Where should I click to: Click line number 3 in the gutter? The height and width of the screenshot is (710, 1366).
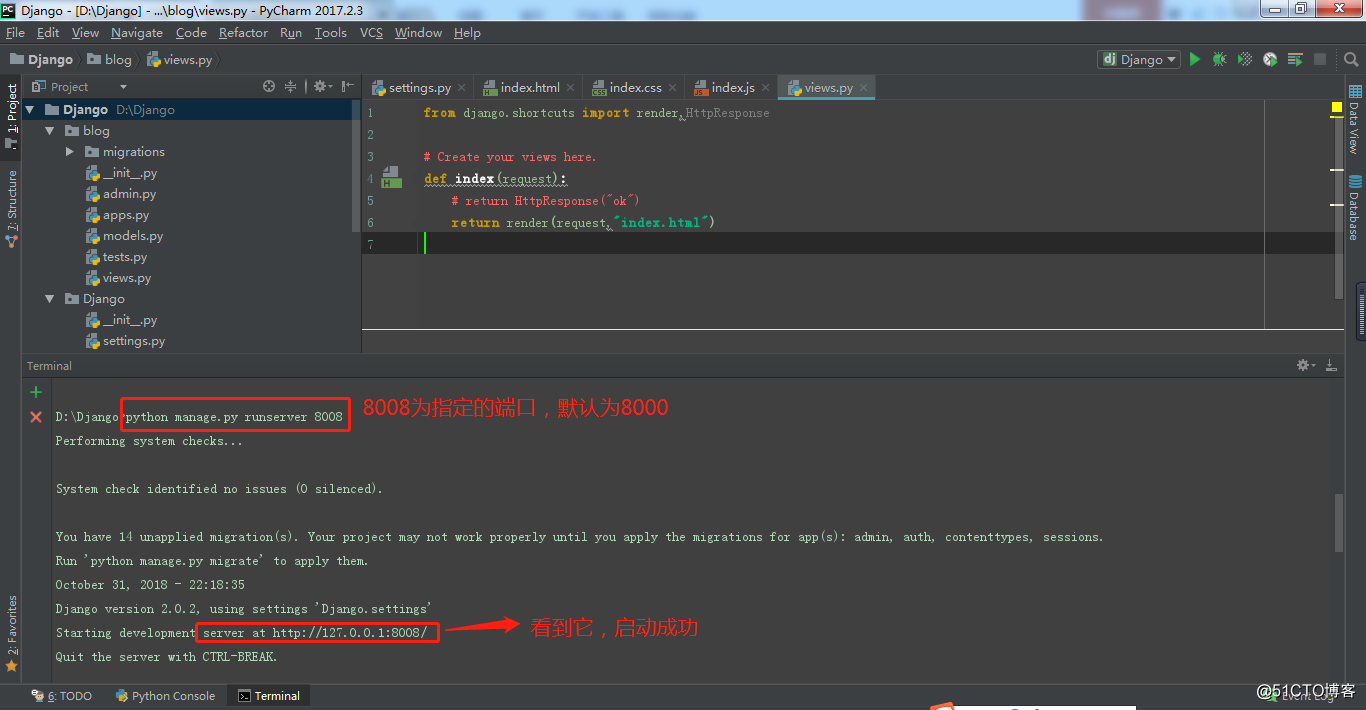point(370,156)
